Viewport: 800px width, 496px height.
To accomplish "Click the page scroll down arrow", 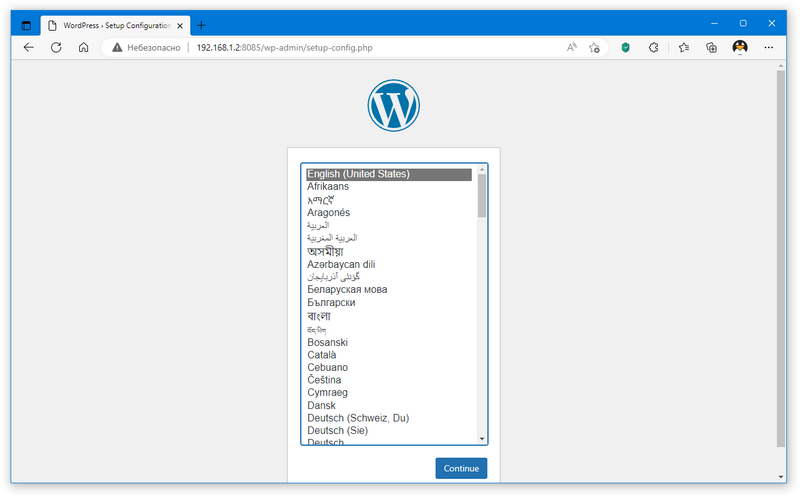I will 781,477.
